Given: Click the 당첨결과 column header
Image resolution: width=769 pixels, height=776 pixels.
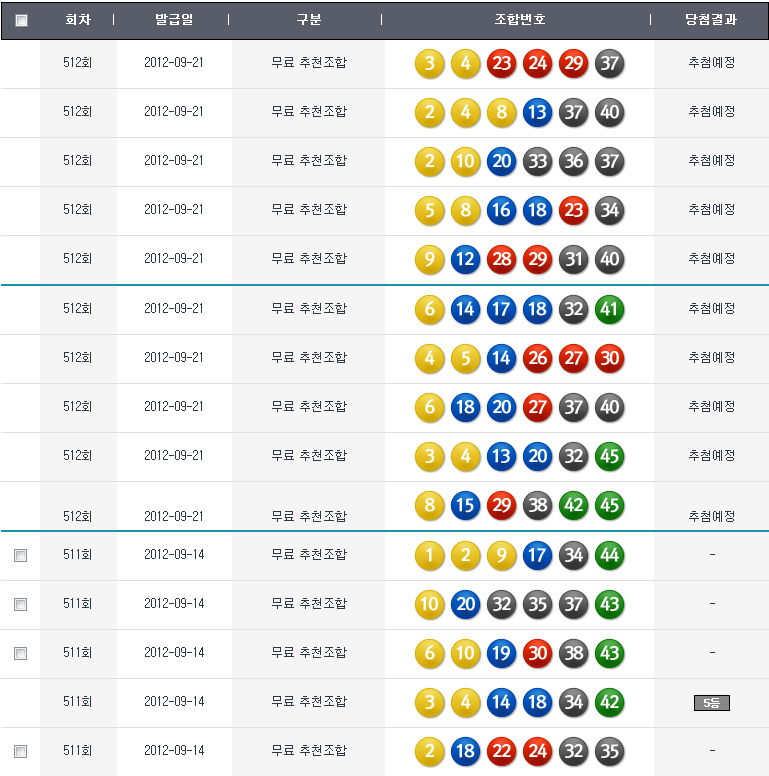Looking at the screenshot, I should coord(711,20).
